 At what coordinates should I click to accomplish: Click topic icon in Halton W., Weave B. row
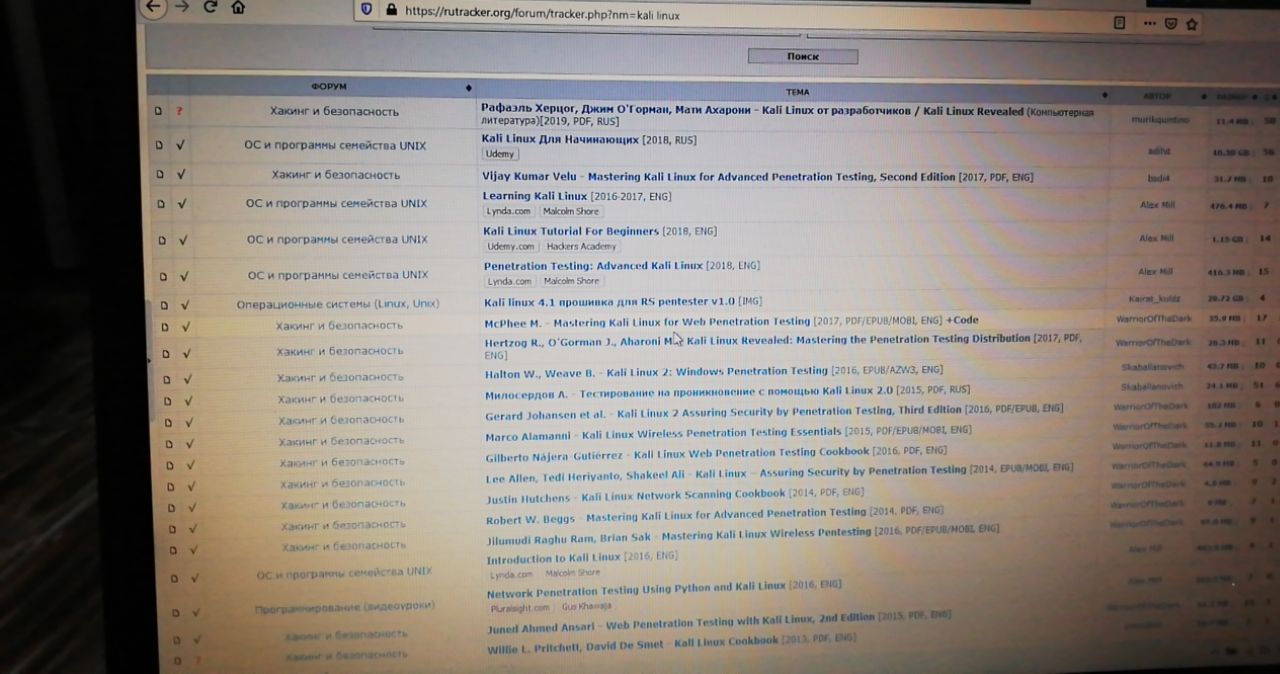pyautogui.click(x=166, y=380)
